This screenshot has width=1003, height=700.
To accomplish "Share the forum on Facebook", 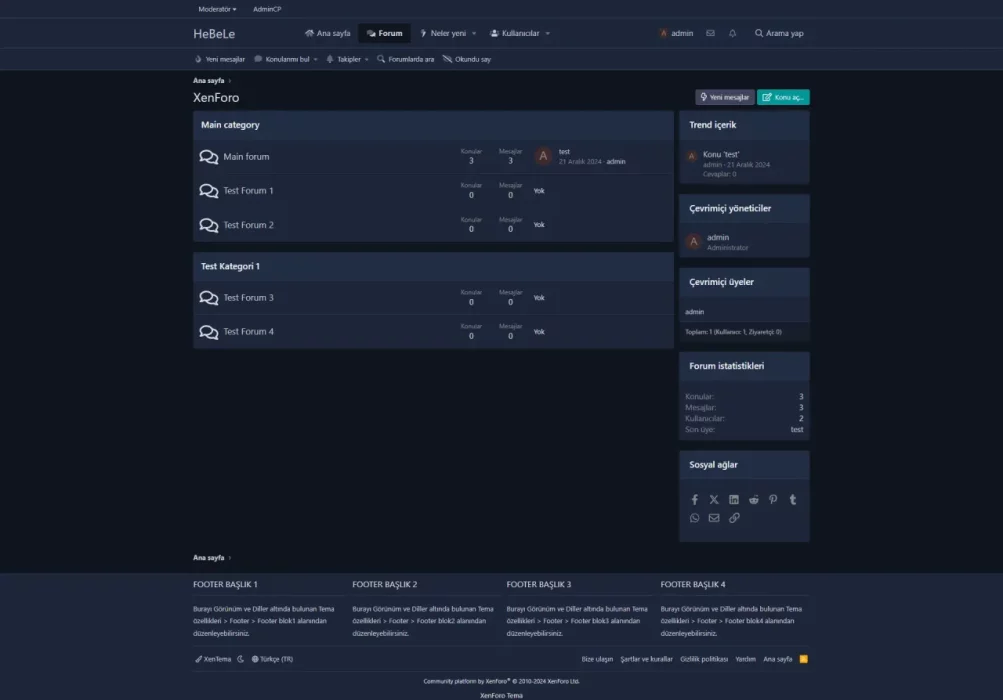I will coord(694,499).
